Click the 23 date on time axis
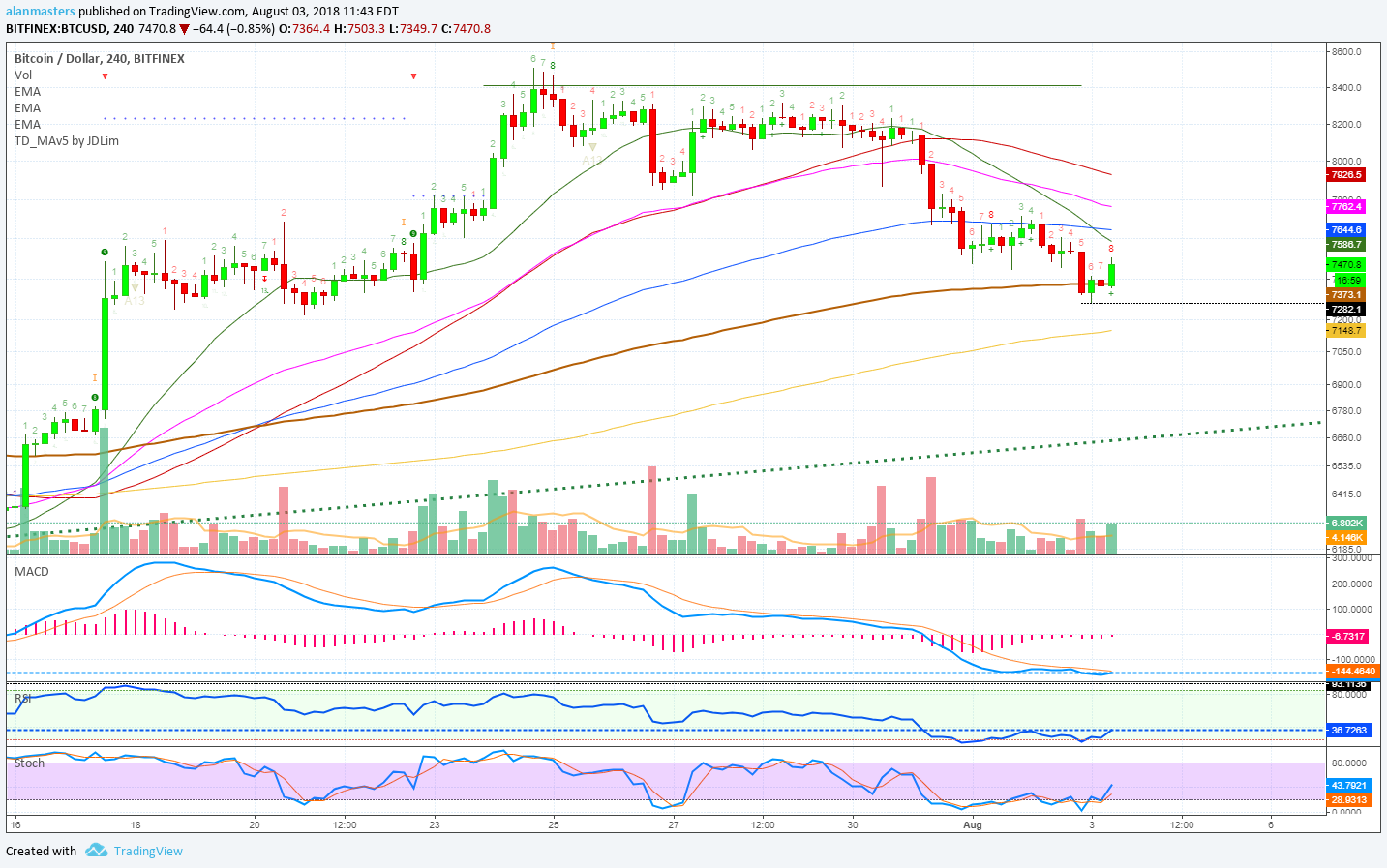 tap(435, 825)
